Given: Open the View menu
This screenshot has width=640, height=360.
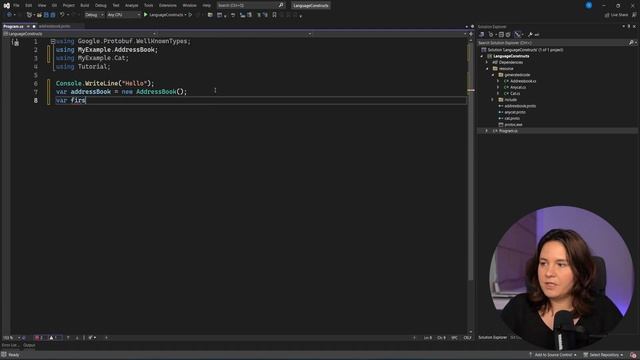Looking at the screenshot, I should 42,5.
